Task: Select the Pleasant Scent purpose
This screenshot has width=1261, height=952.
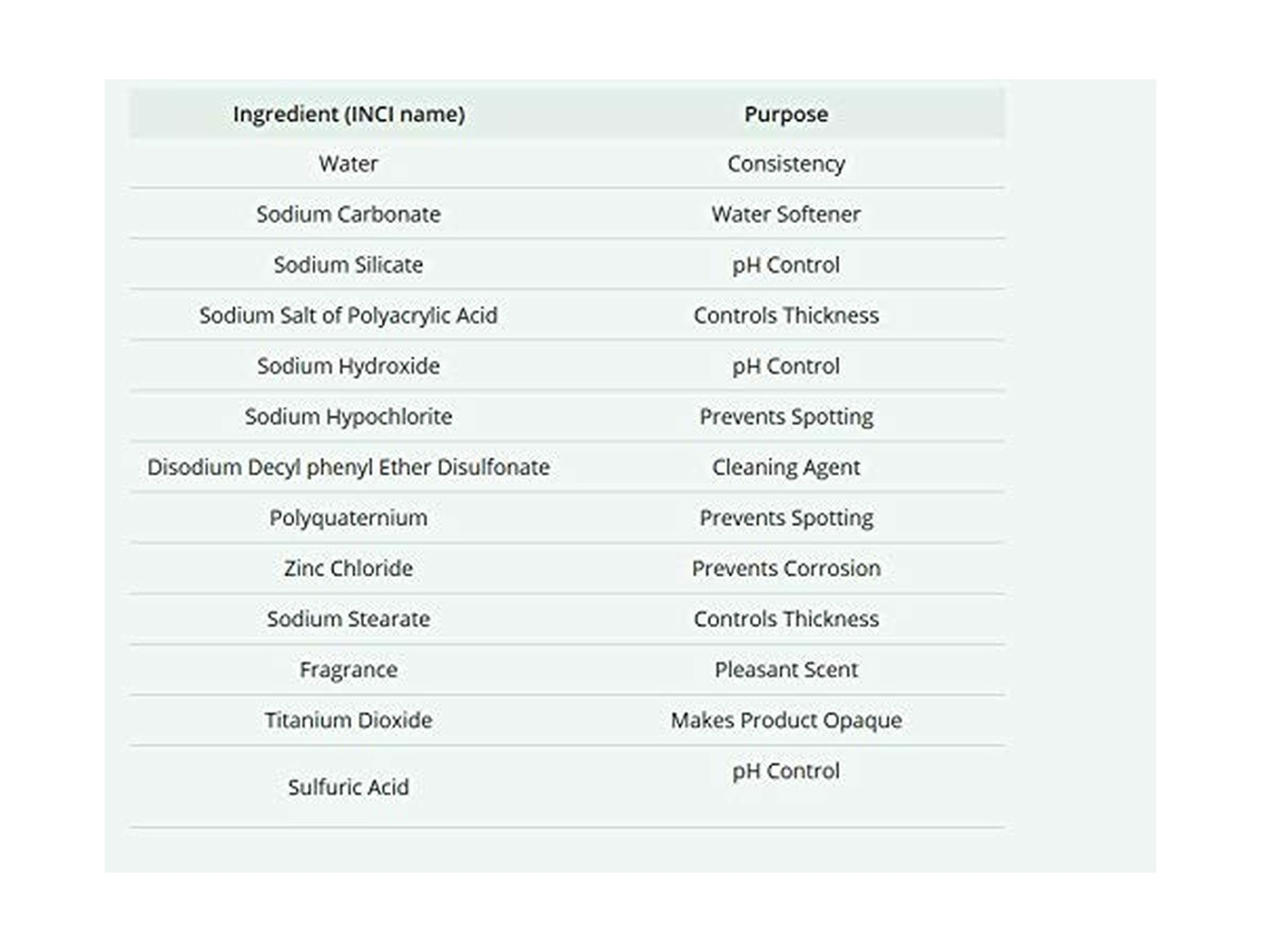Action: (786, 670)
